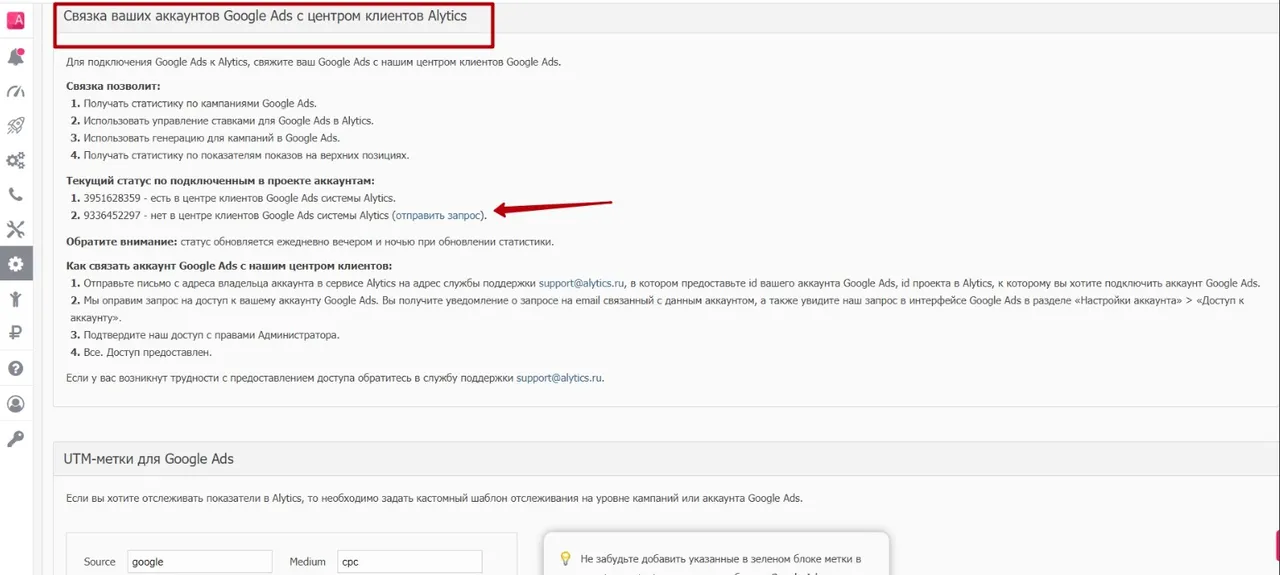Viewport: 1280px width, 575px height.
Task: Open the multiple gears automation icon
Action: (16, 160)
